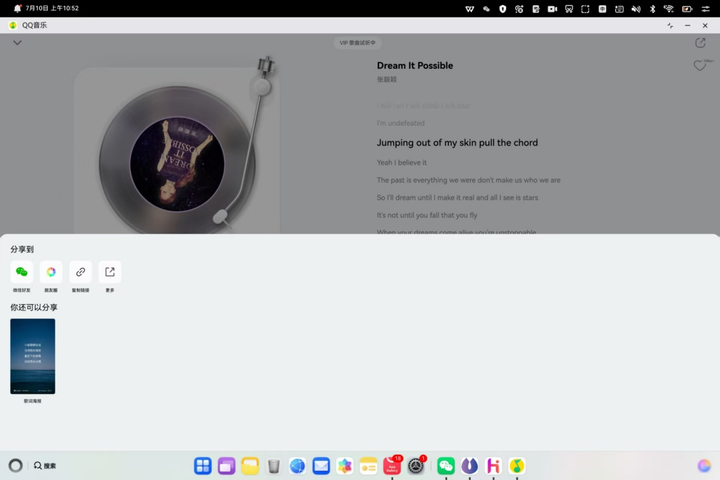
Task: Toggle Bluetooth in the status bar
Action: coord(652,9)
